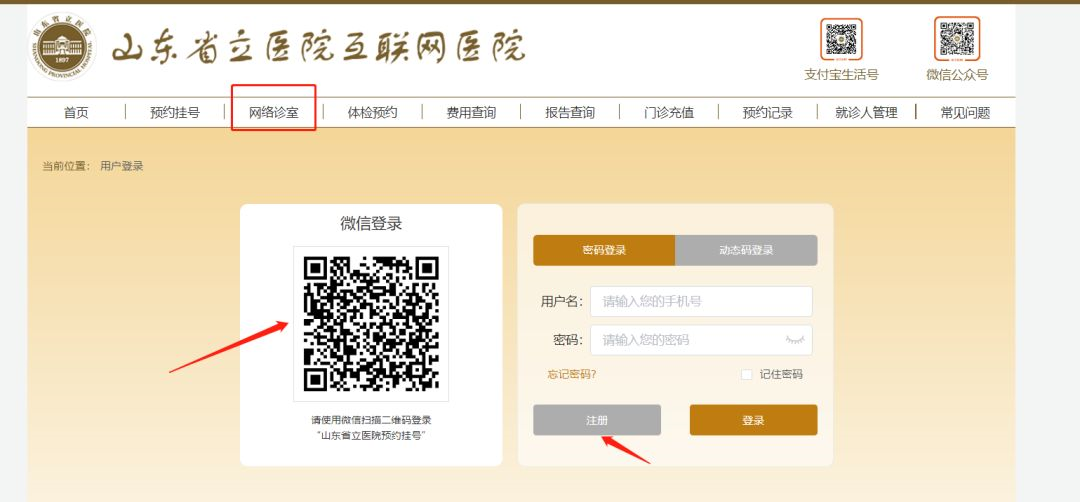Open 报告查询 menu item
The image size is (1080, 502).
(x=570, y=113)
